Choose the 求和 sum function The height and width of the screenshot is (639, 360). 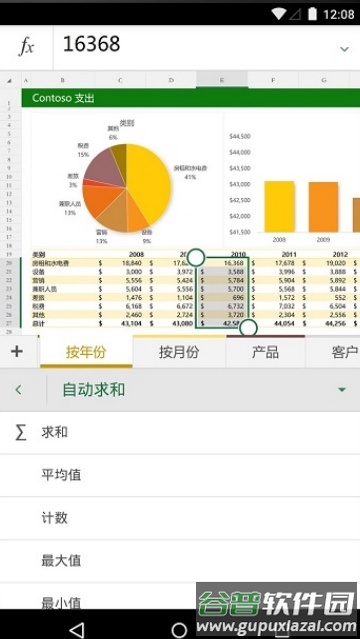[180, 432]
